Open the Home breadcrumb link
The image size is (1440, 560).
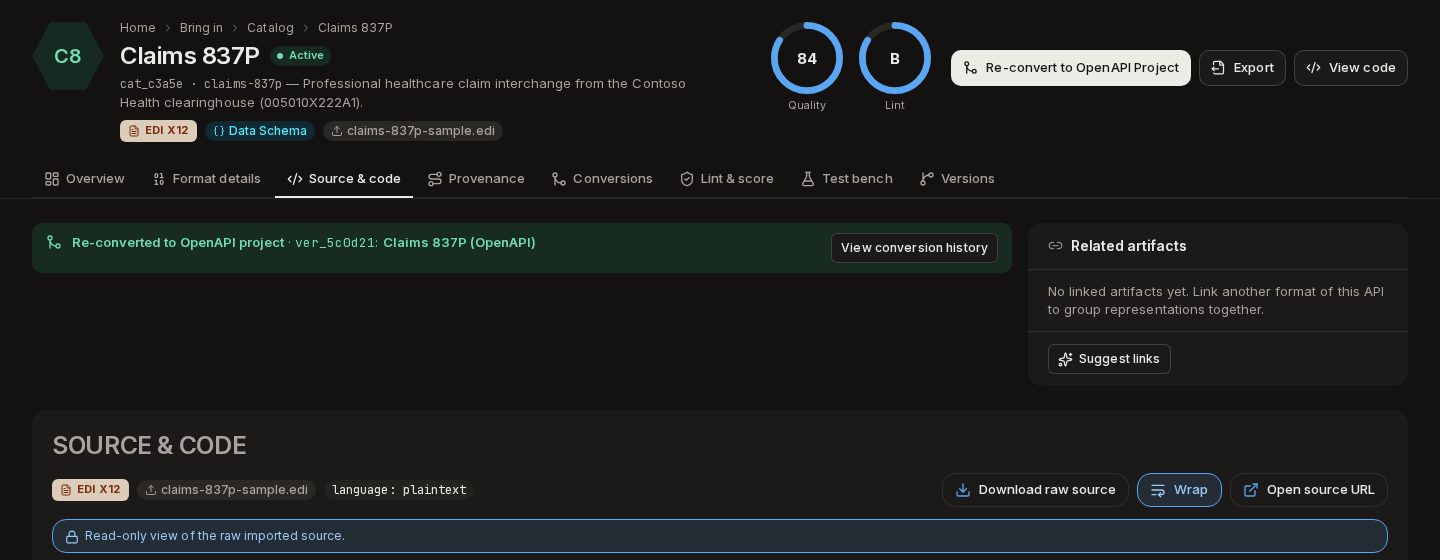pos(138,28)
